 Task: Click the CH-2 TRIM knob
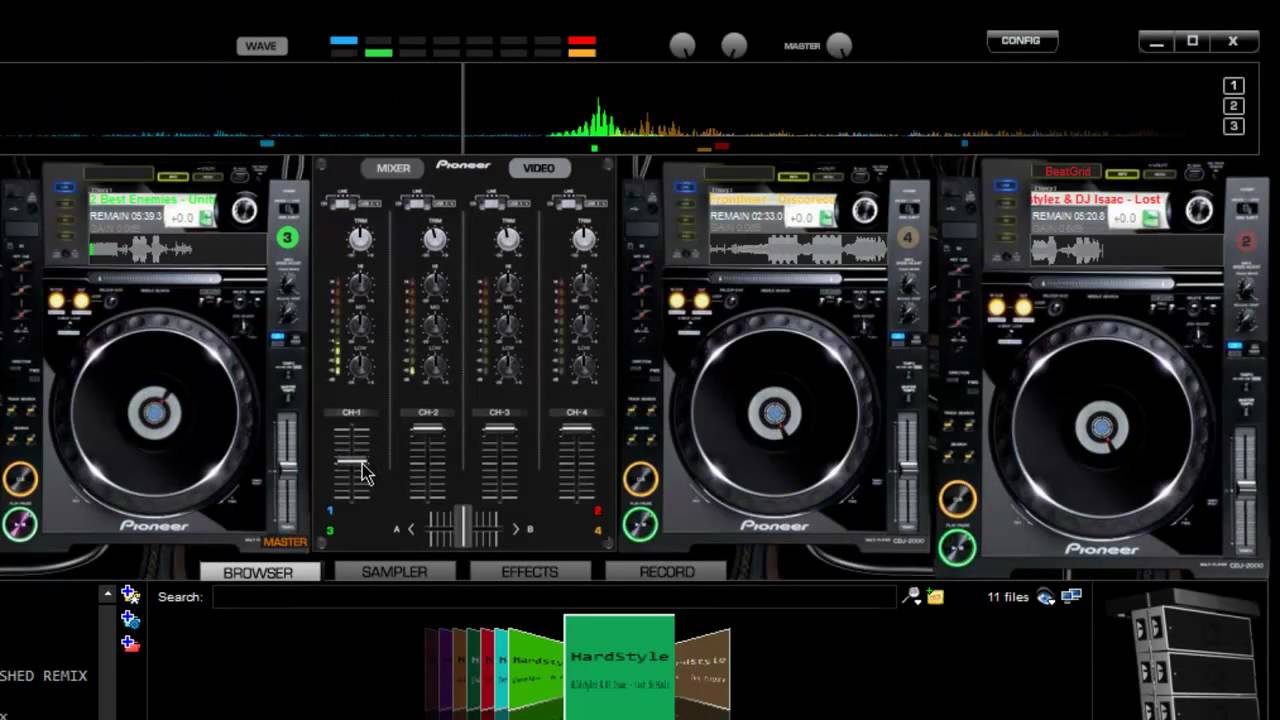click(434, 239)
